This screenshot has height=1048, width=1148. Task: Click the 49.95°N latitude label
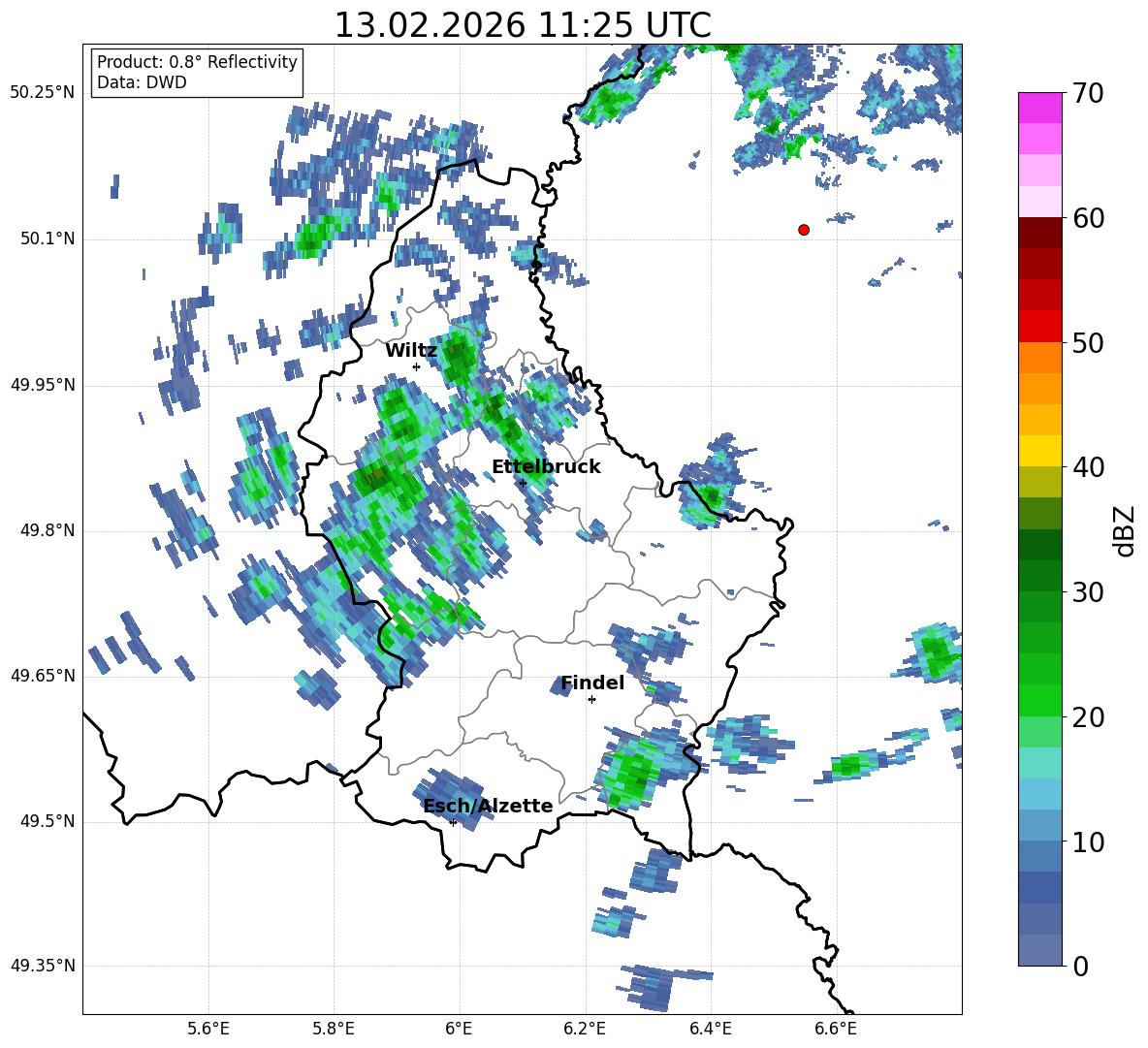[x=43, y=384]
